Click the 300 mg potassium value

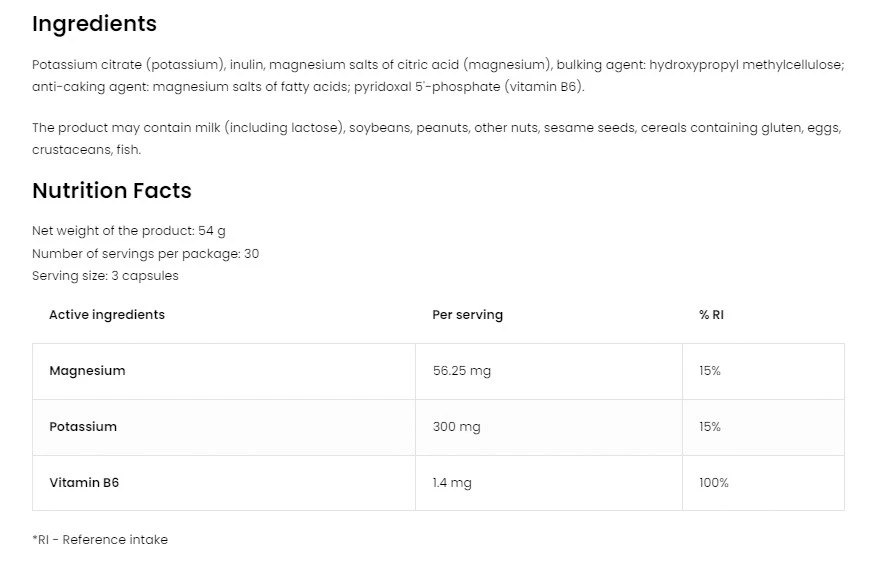point(456,427)
